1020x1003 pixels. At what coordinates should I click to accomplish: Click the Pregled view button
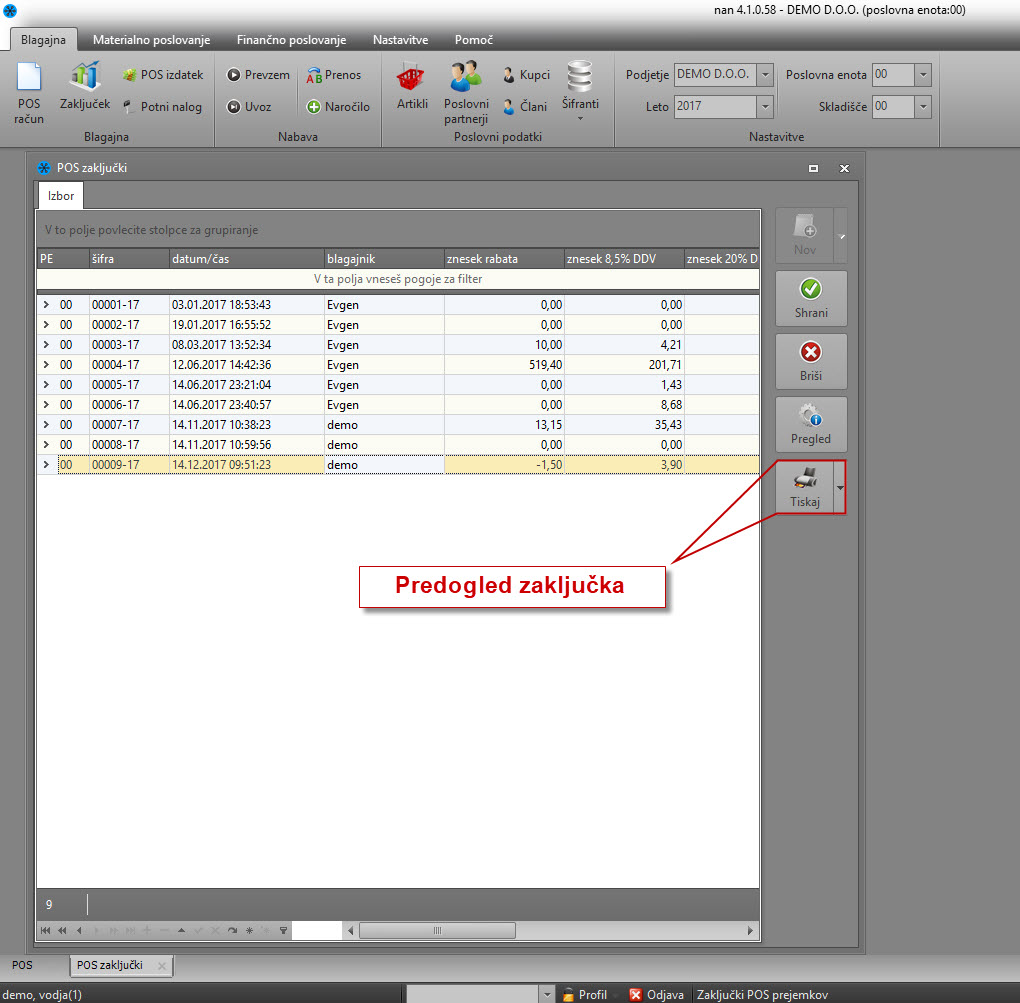(811, 425)
